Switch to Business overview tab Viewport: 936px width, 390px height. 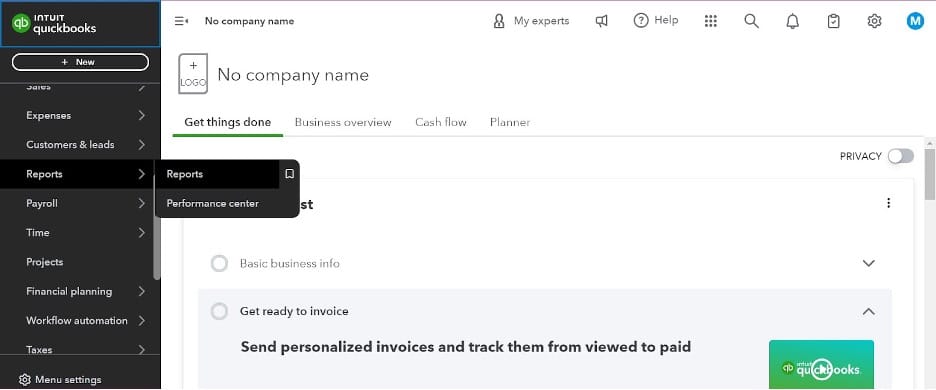point(343,122)
